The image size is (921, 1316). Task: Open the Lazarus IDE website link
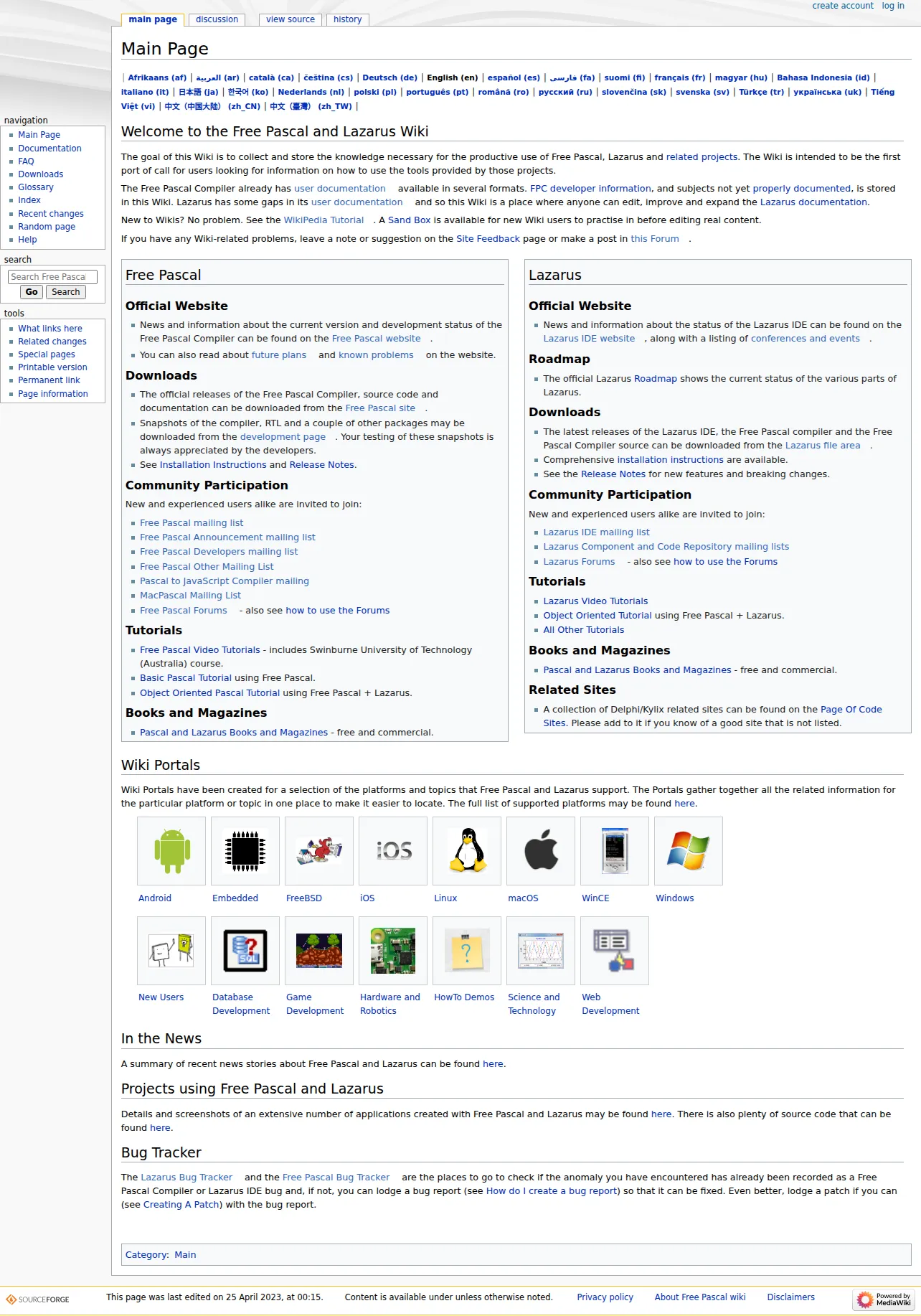point(589,339)
